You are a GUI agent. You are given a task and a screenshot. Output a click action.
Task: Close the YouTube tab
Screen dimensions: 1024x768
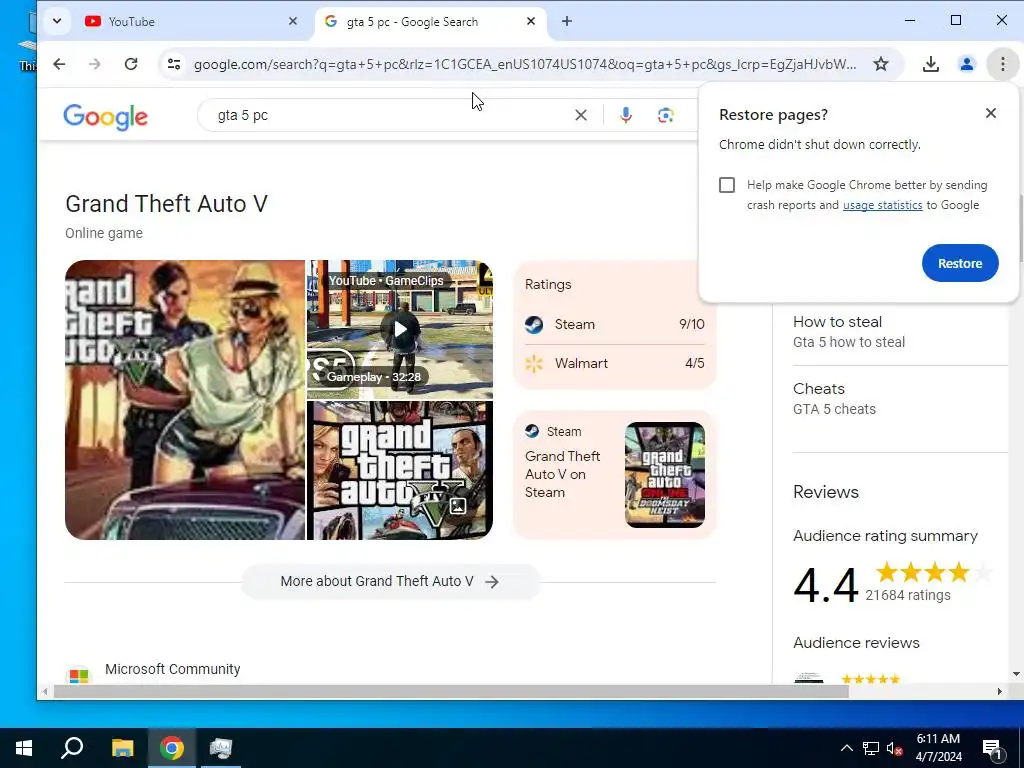coord(293,22)
